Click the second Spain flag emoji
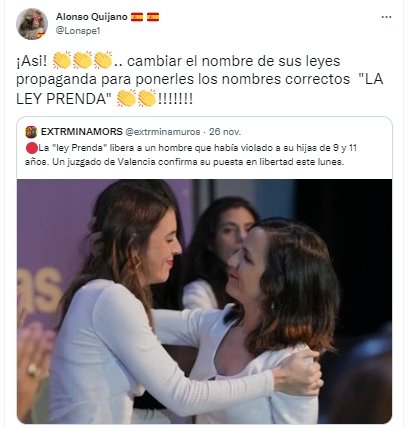This screenshot has height=428, width=415. pos(153,17)
